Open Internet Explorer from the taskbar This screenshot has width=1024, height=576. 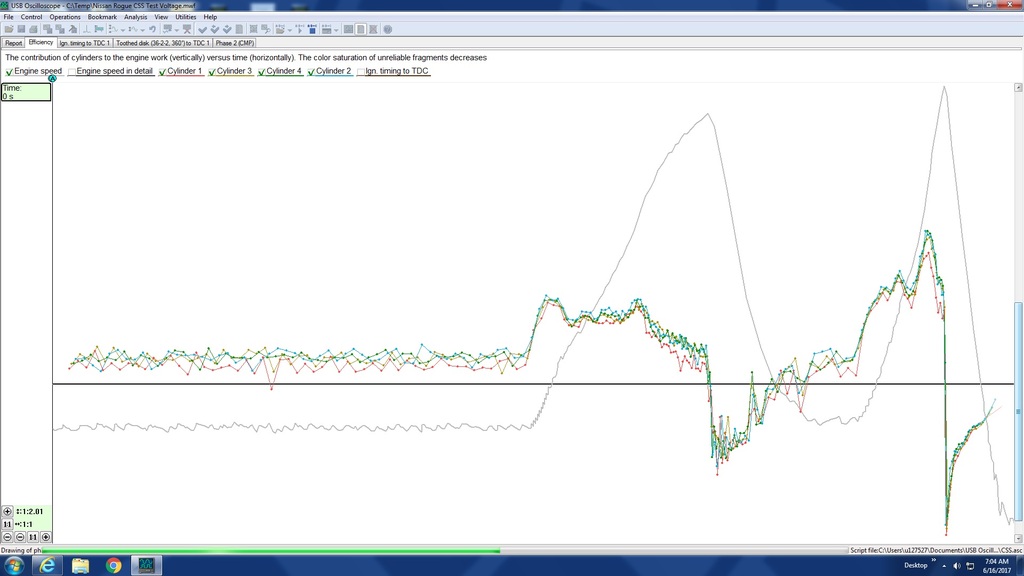(x=47, y=565)
